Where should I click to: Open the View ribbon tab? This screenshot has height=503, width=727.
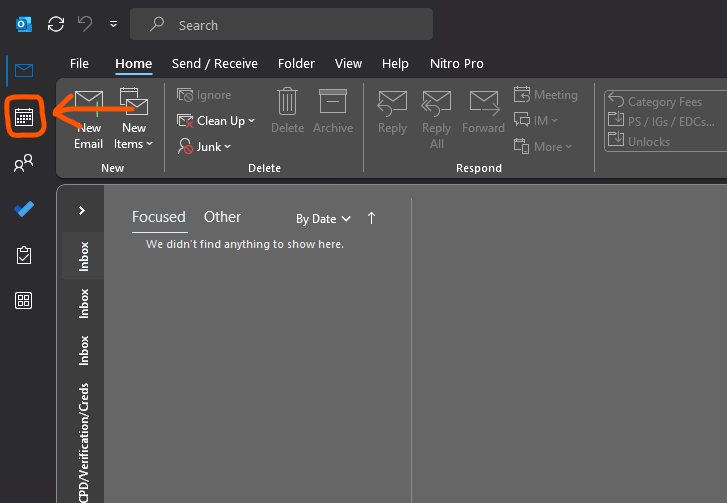[348, 64]
